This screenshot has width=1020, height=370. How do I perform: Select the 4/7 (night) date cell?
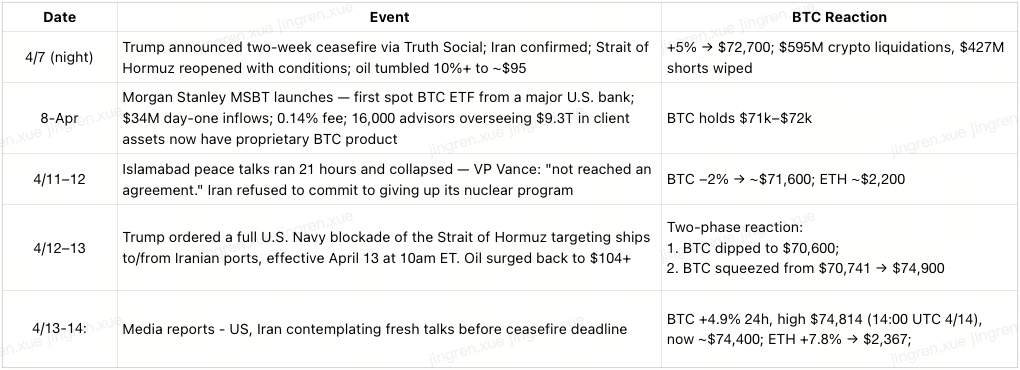[59, 57]
